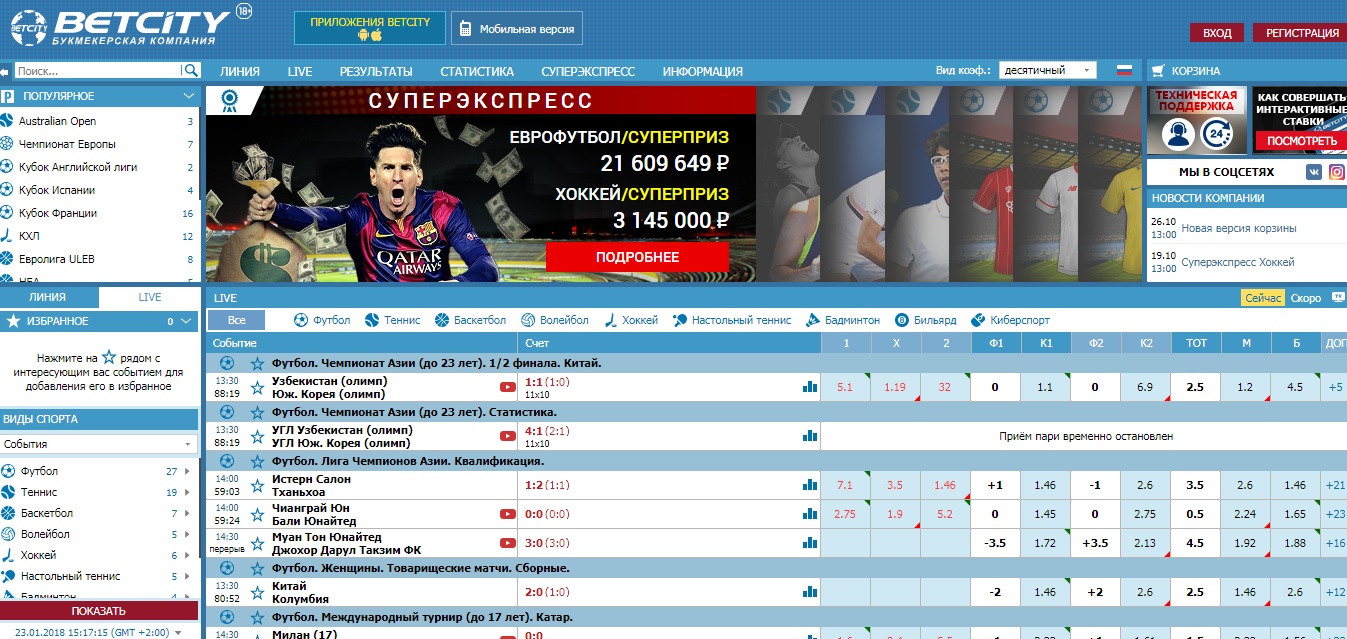Add Истерн Салон match to favorites
1347x639 pixels.
pos(257,485)
